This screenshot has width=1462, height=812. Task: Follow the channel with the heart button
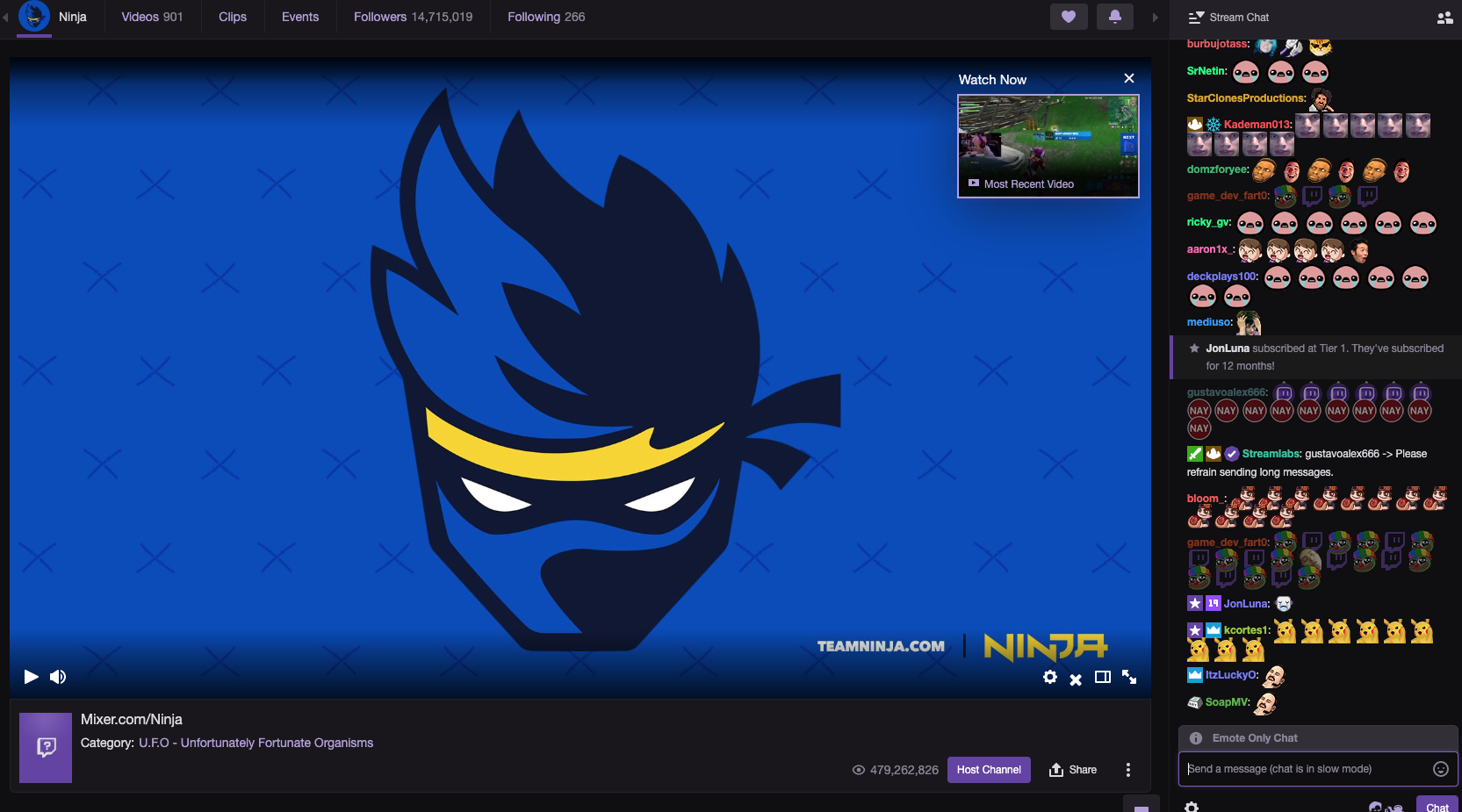(x=1069, y=17)
